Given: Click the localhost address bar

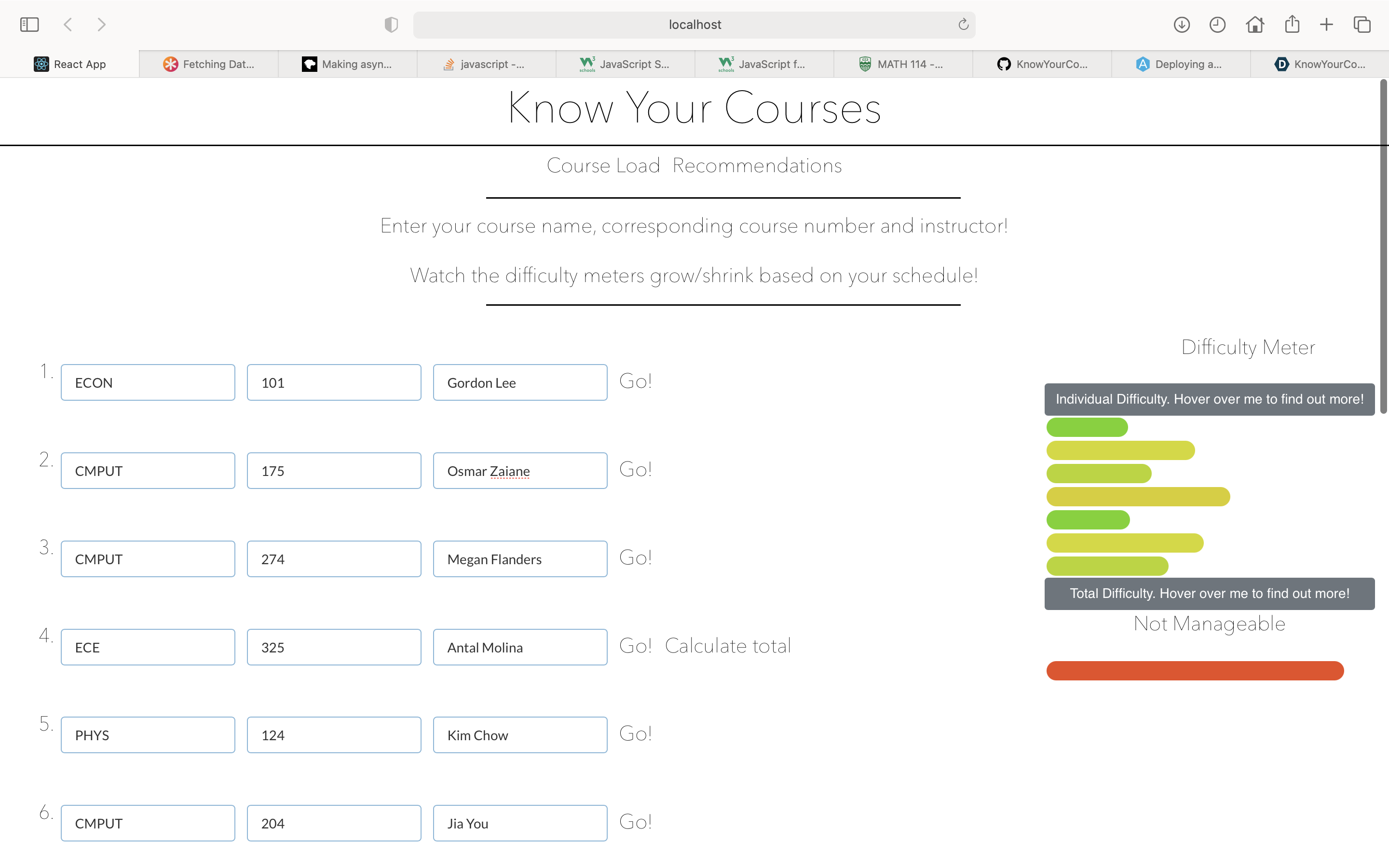Looking at the screenshot, I should tap(694, 25).
